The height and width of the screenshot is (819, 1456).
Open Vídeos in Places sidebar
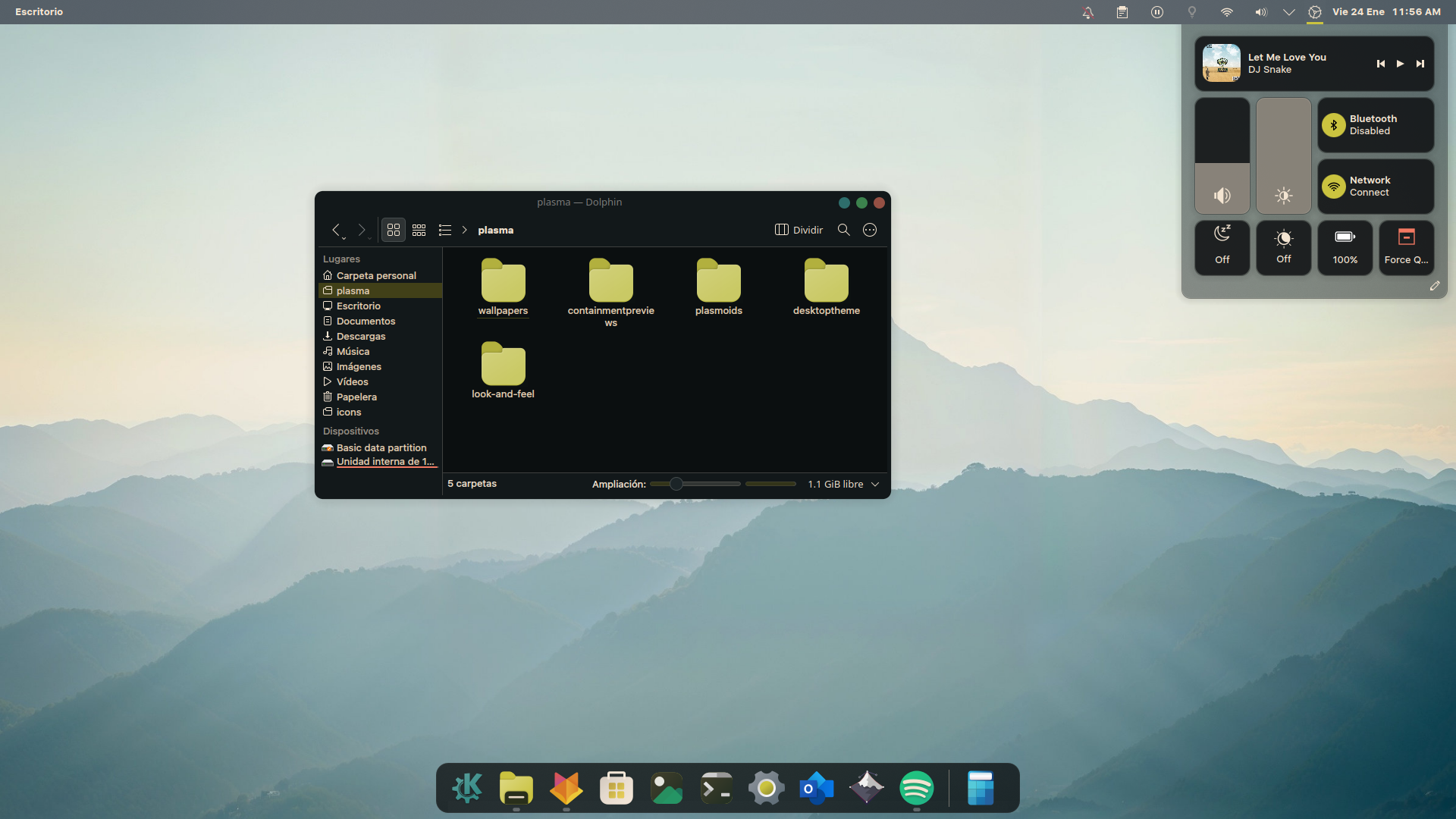[380, 381]
